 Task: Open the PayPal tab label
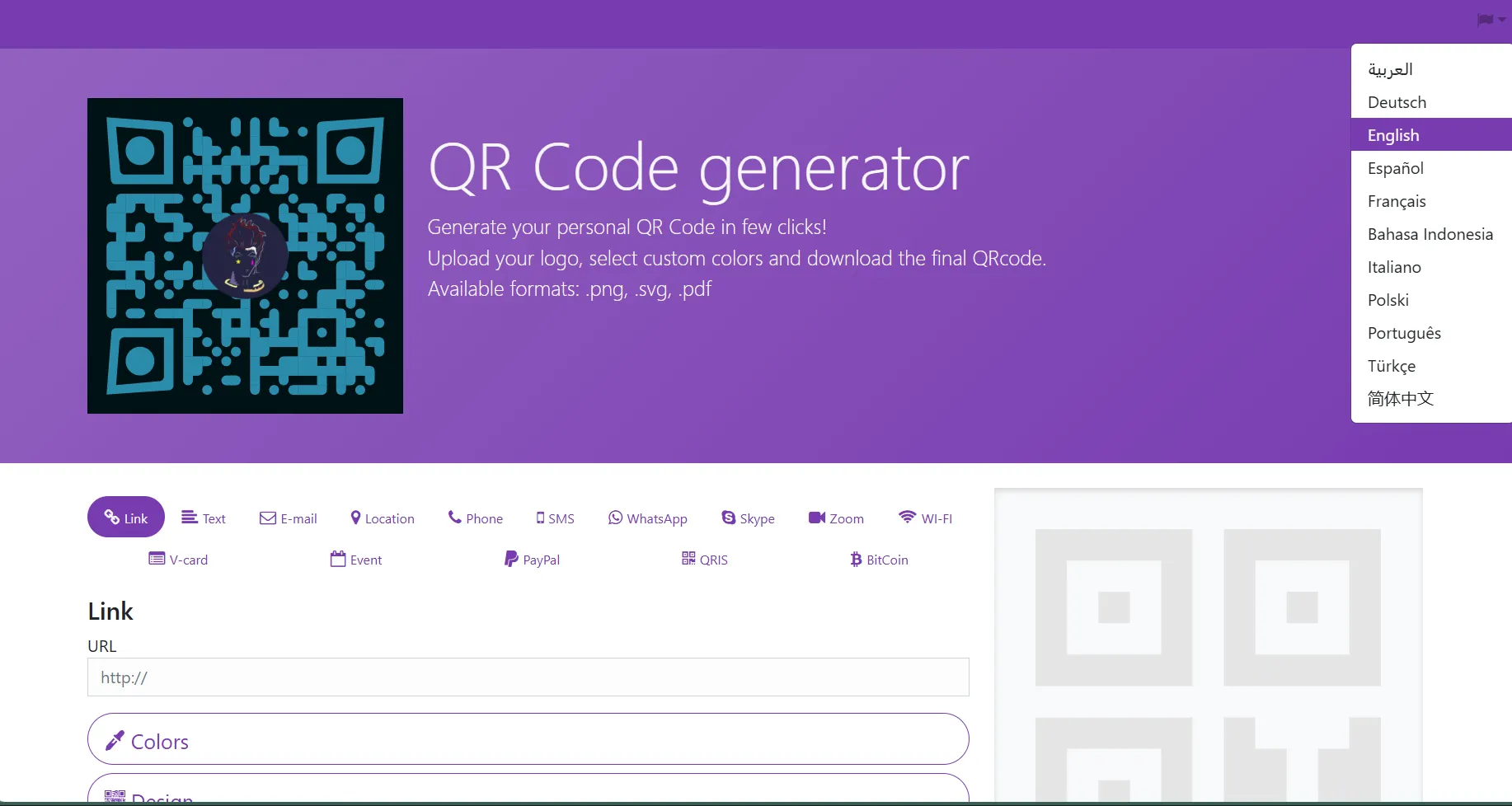pos(541,560)
